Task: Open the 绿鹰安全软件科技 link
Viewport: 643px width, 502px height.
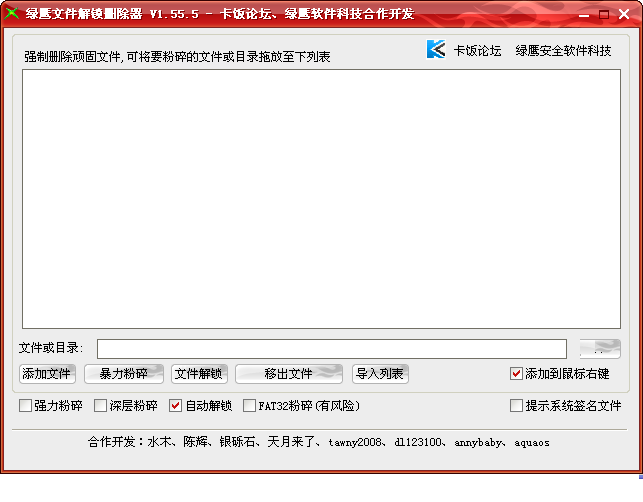Action: tap(563, 50)
